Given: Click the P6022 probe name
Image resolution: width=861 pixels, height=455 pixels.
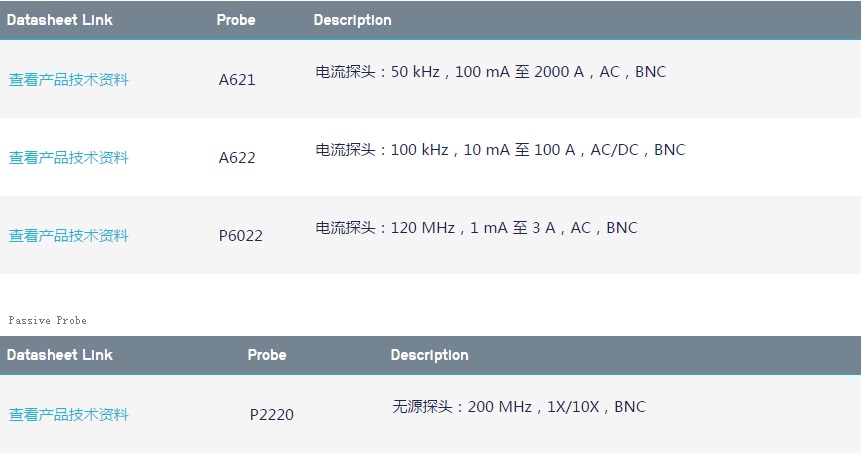Looking at the screenshot, I should click(x=241, y=236).
